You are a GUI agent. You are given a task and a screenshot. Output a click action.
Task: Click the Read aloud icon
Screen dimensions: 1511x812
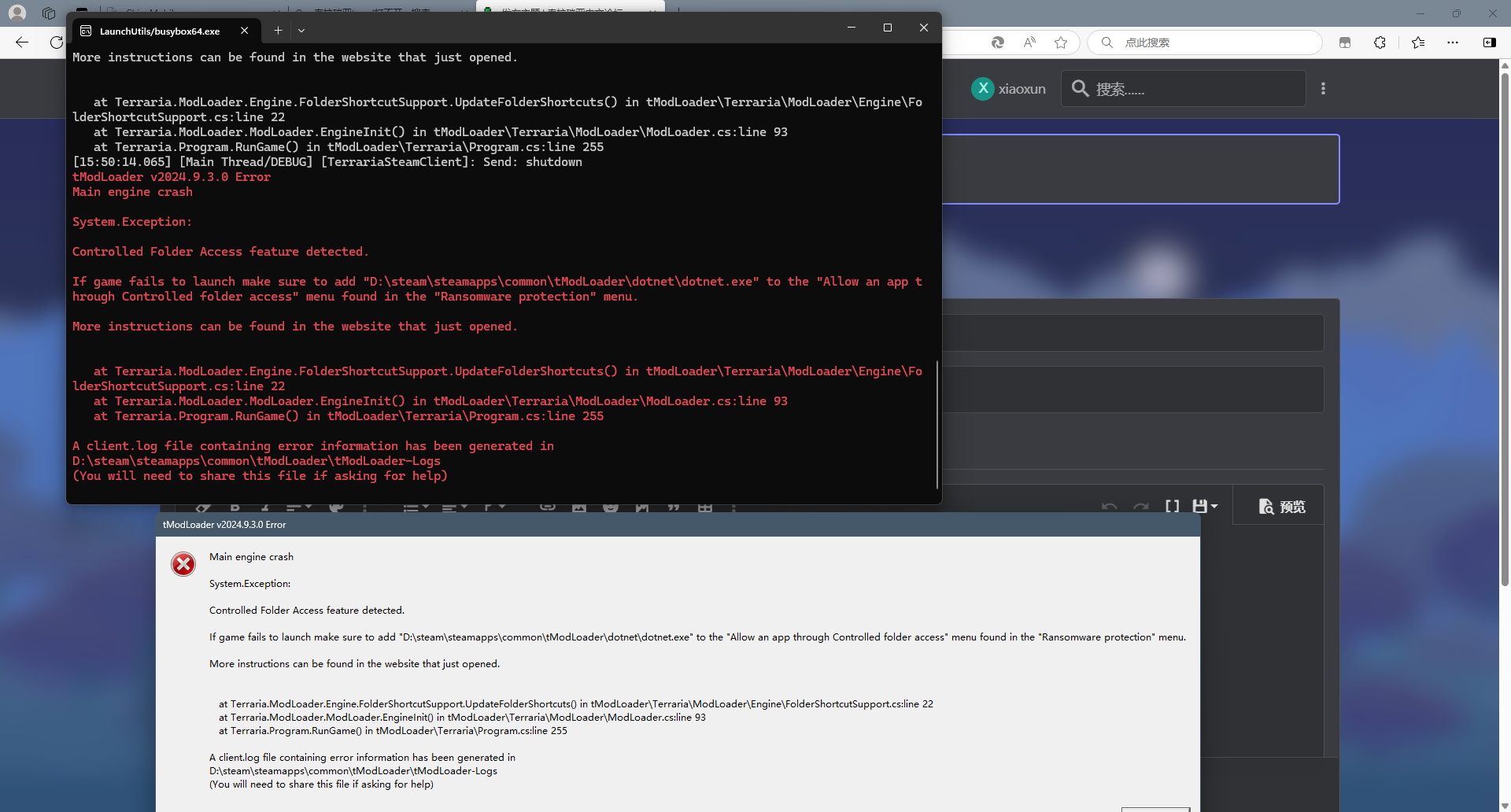pos(1029,42)
